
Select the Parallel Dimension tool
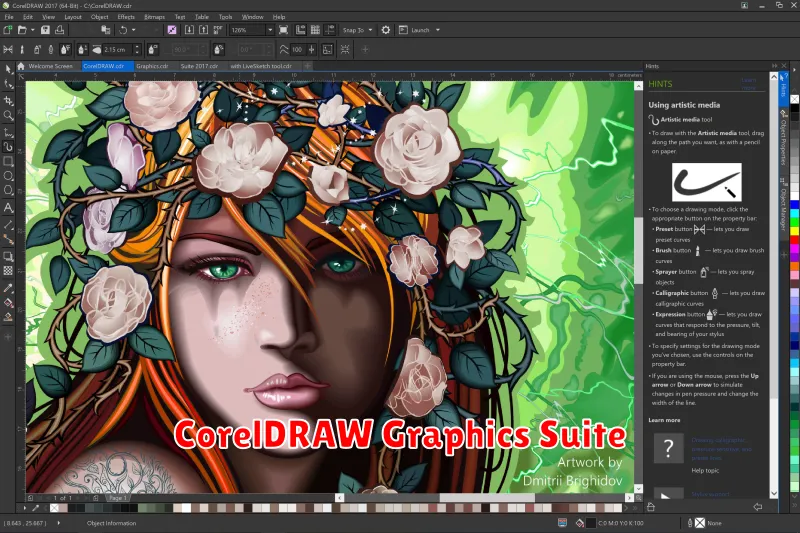(8, 224)
